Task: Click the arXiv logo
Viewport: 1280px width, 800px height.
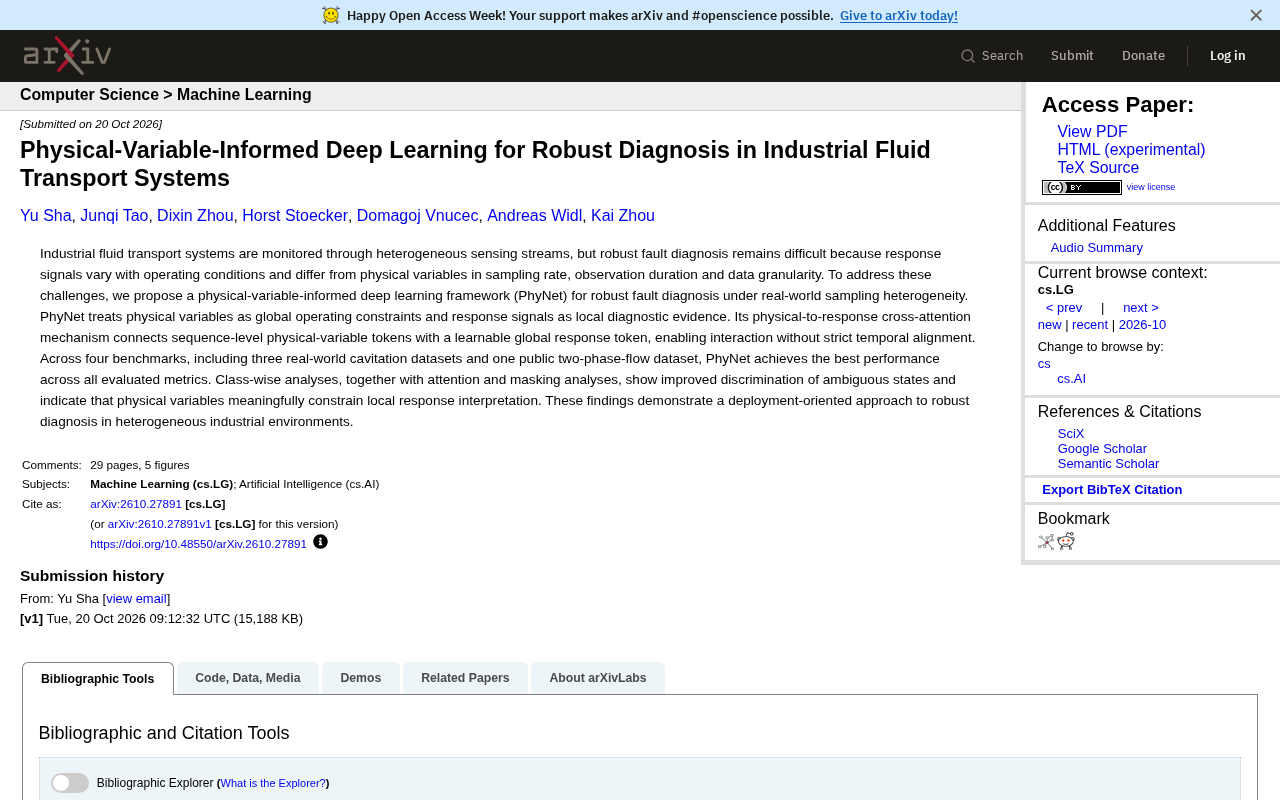Action: (x=67, y=55)
